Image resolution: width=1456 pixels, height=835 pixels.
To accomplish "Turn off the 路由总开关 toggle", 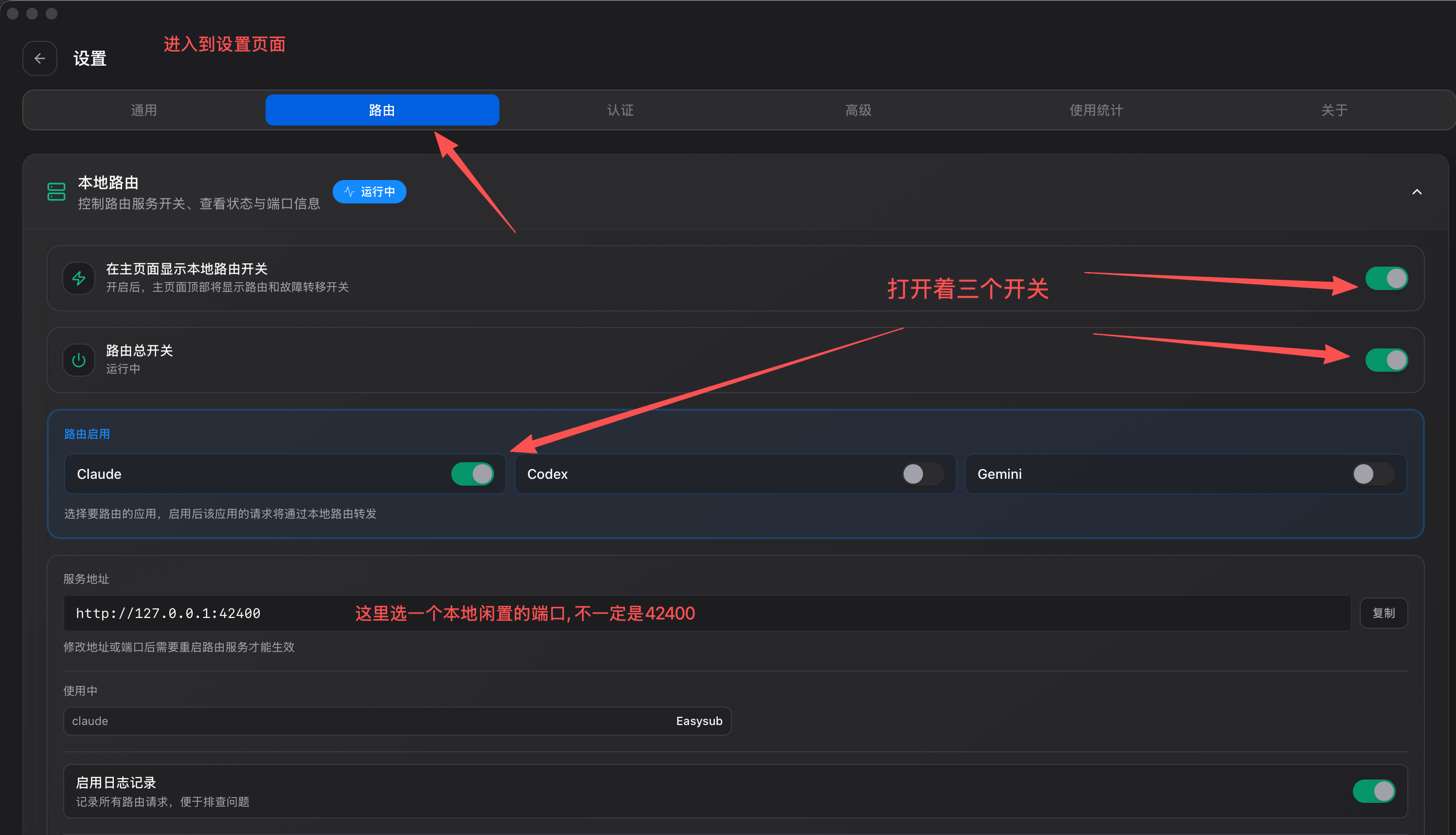I will [x=1386, y=360].
